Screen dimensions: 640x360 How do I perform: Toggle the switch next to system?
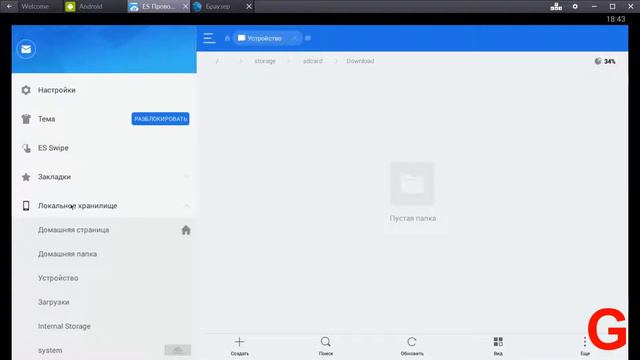coord(178,350)
